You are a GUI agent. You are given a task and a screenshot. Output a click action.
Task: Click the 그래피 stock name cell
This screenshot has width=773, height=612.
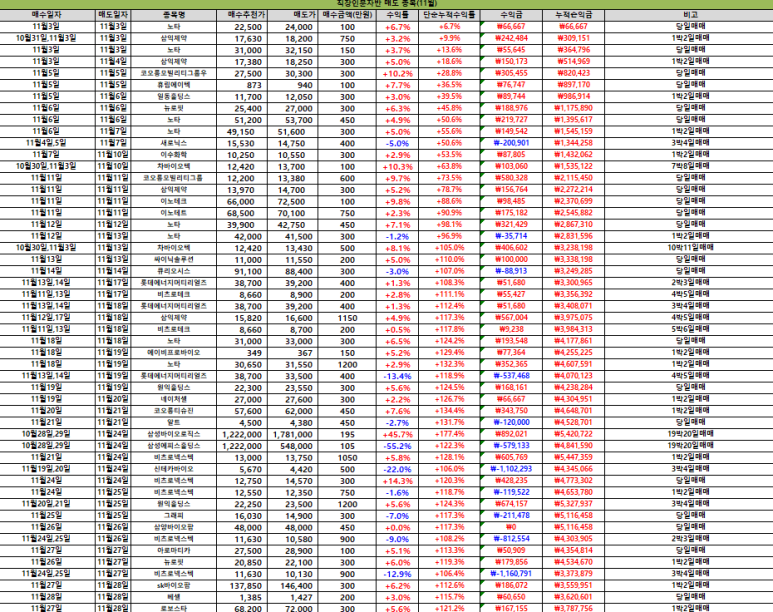coord(174,516)
